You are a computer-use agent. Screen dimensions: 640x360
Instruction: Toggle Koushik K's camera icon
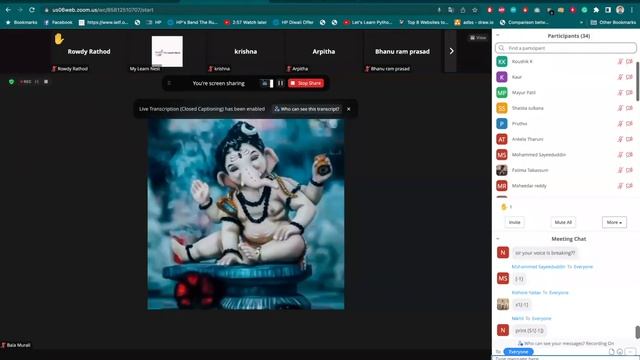point(629,61)
